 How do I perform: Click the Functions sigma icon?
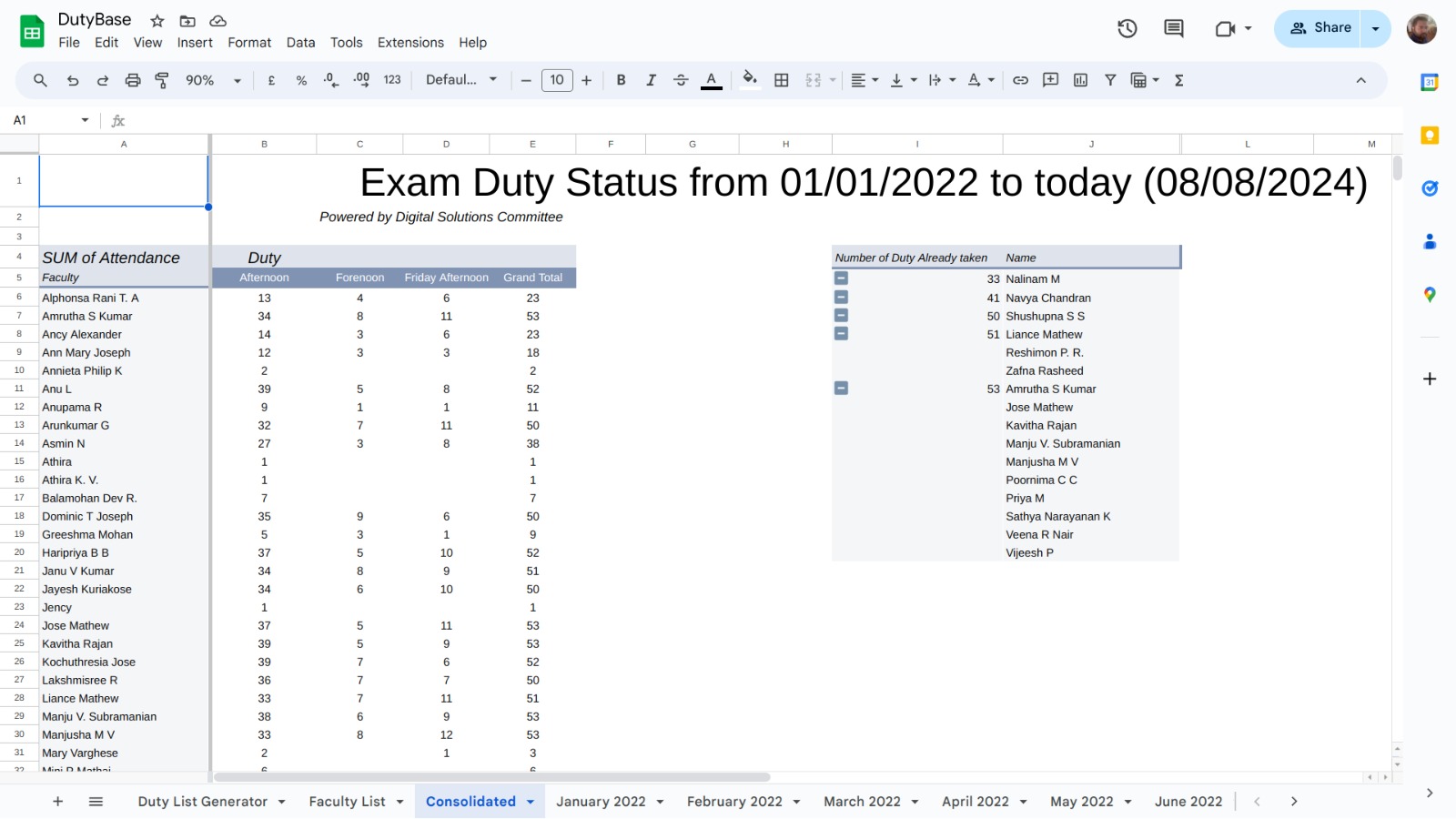pyautogui.click(x=1178, y=80)
